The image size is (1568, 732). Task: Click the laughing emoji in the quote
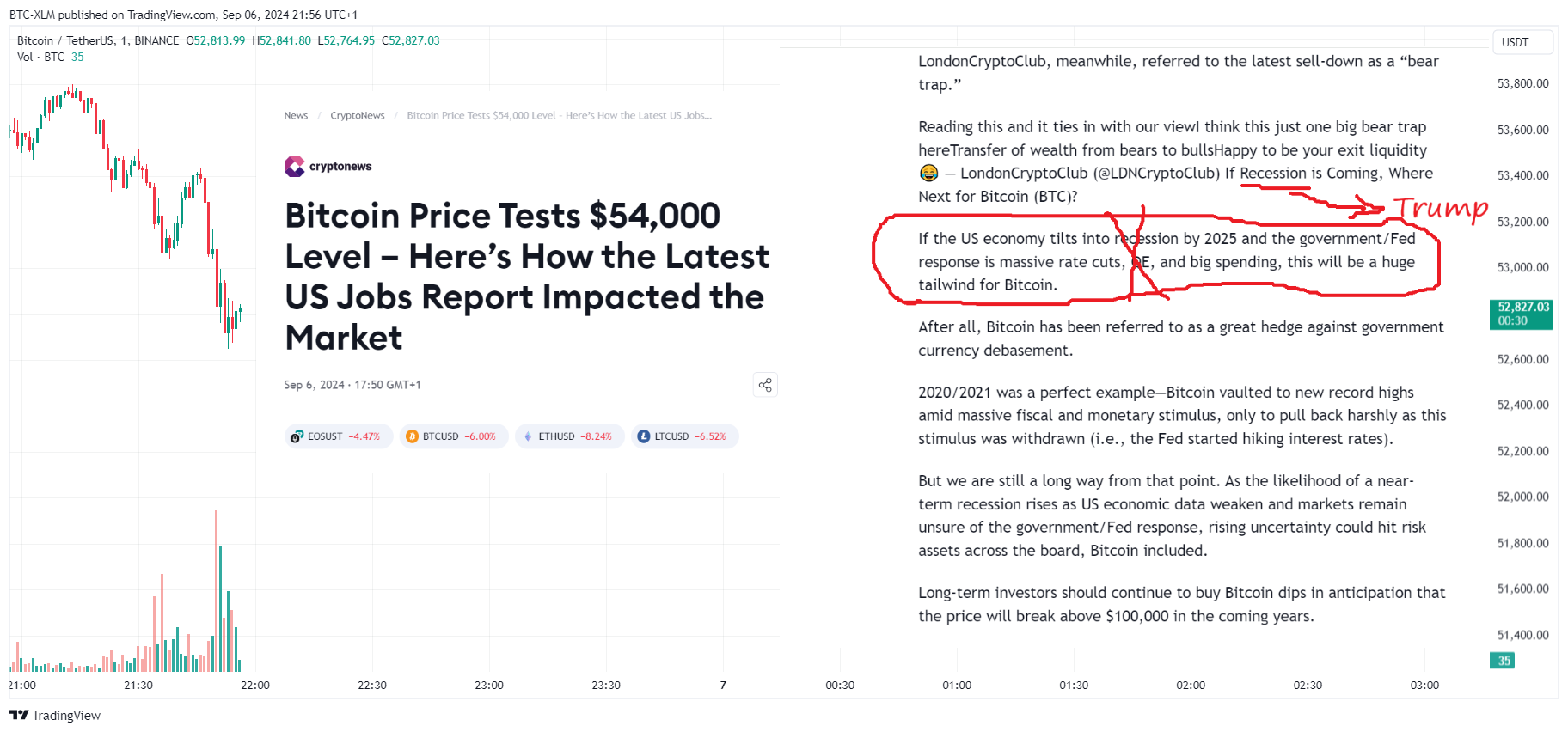pyautogui.click(x=928, y=174)
